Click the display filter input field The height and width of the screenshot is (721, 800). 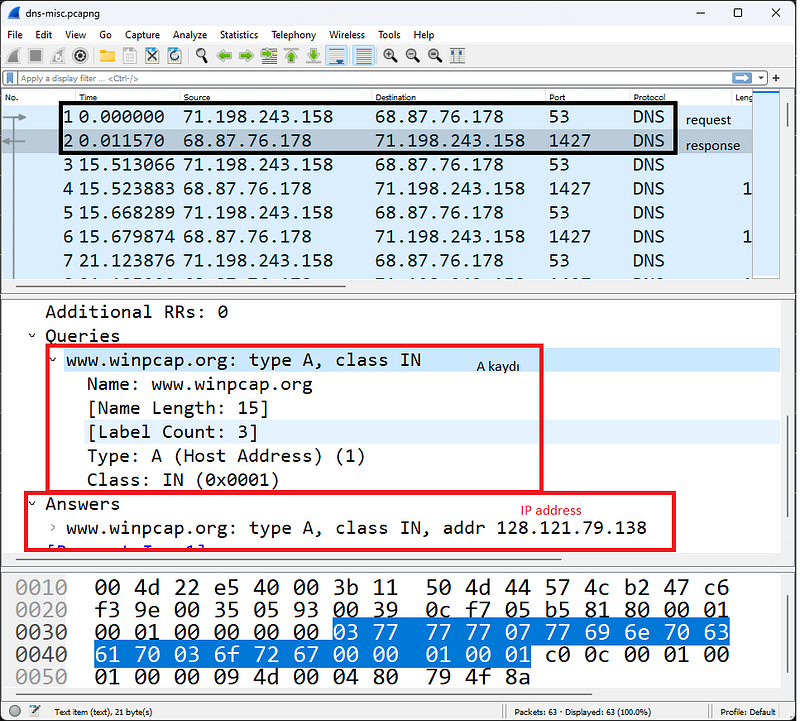click(x=374, y=78)
